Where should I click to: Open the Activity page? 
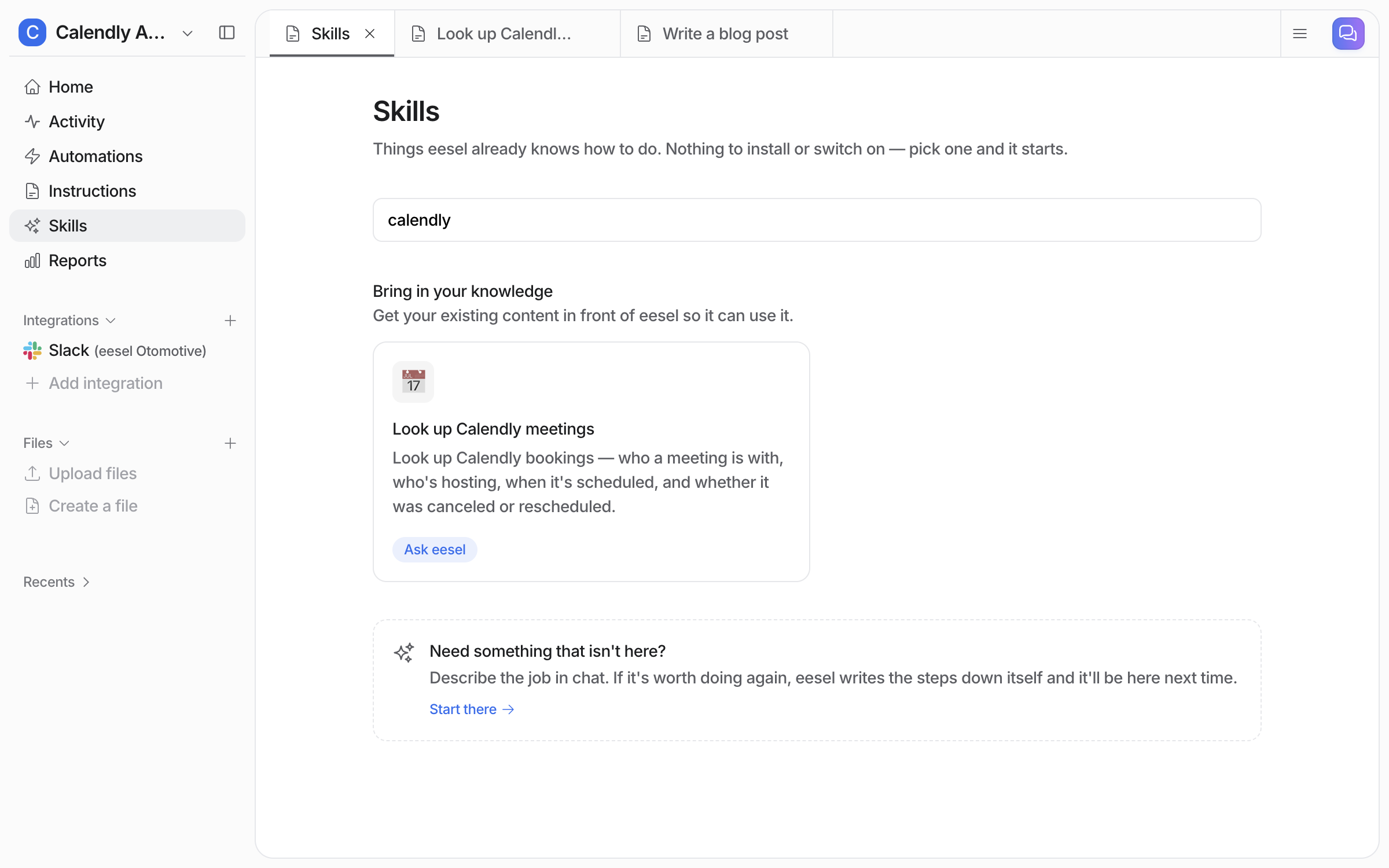tap(127, 122)
